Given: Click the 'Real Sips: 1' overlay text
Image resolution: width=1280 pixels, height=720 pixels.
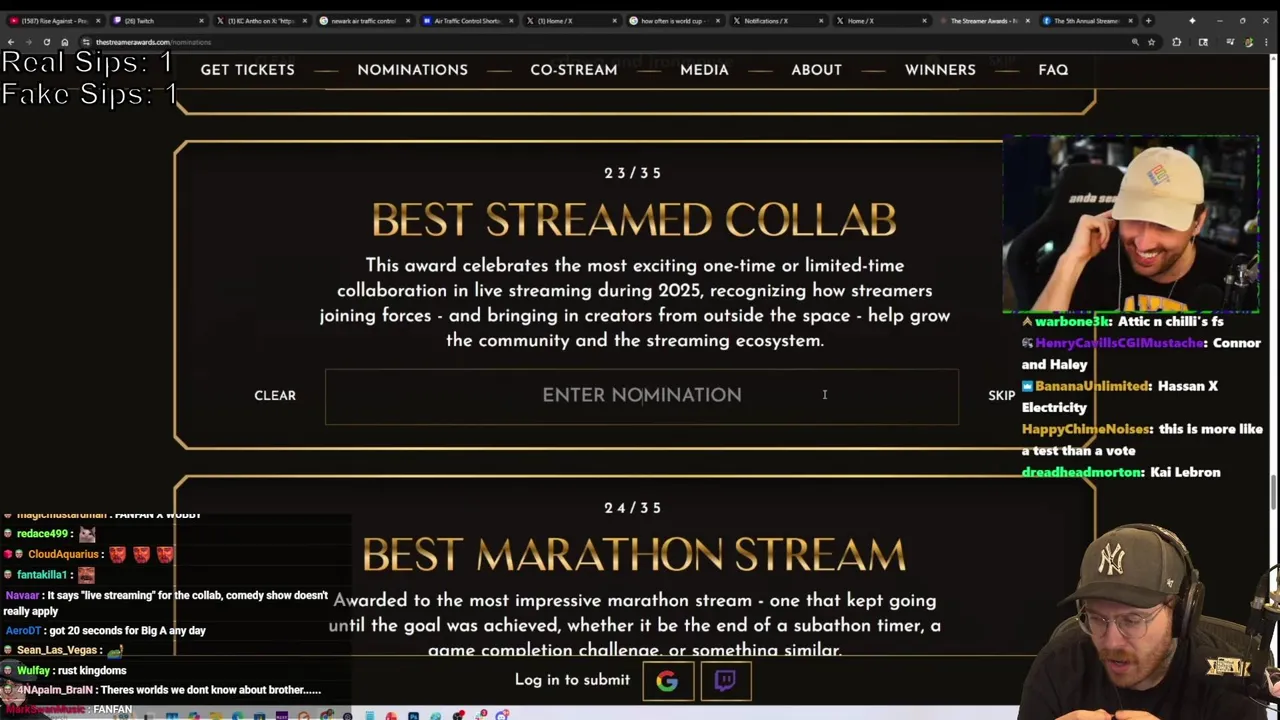Looking at the screenshot, I should [87, 62].
